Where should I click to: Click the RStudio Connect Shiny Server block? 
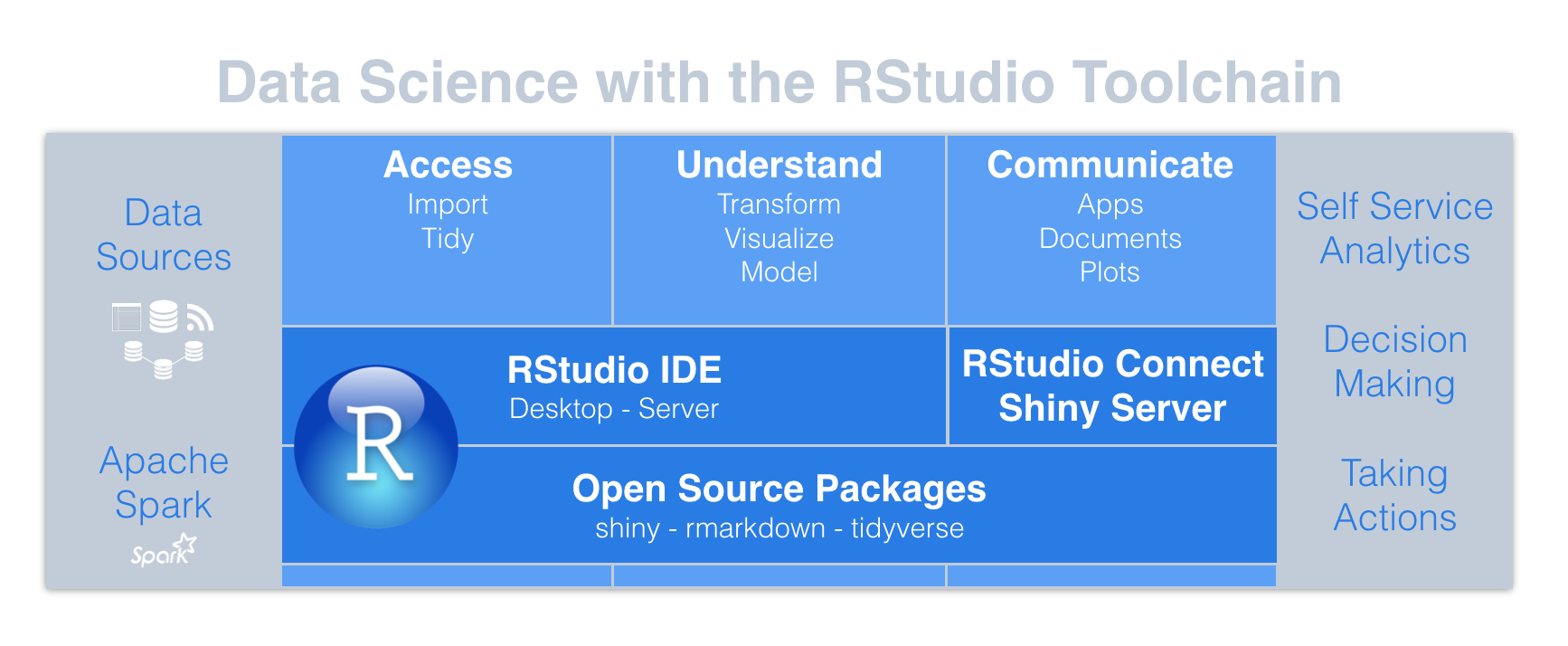tap(1112, 386)
